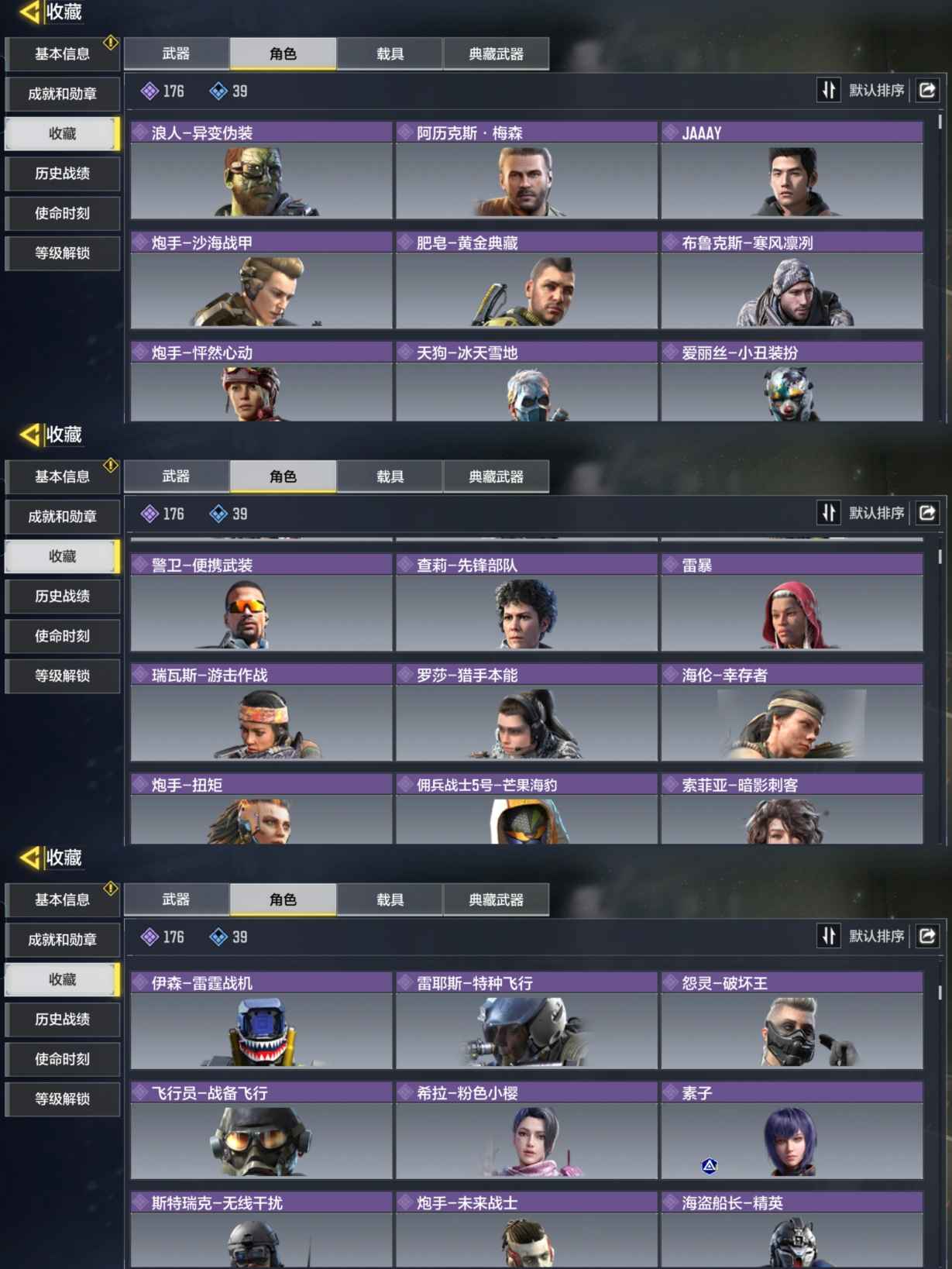This screenshot has height=1269, width=952.
Task: Open the 默认排序 sort dropdown above 怨灵-破坏王
Action: 876,936
